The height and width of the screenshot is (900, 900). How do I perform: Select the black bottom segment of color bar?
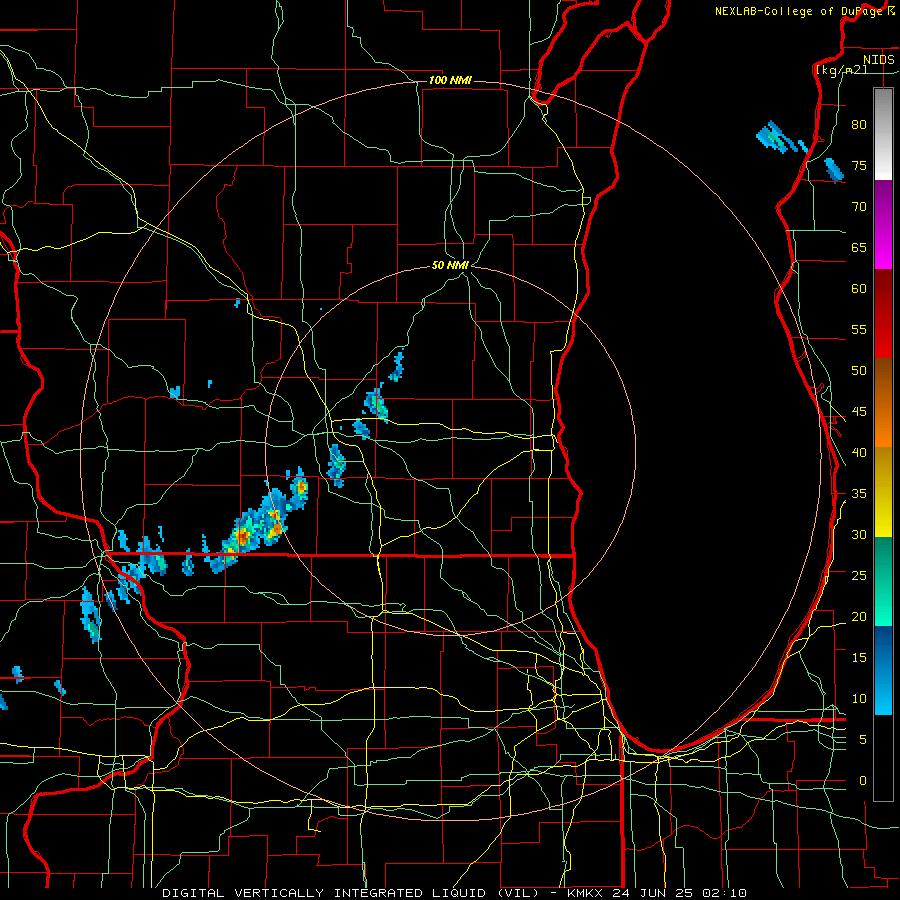[x=883, y=758]
